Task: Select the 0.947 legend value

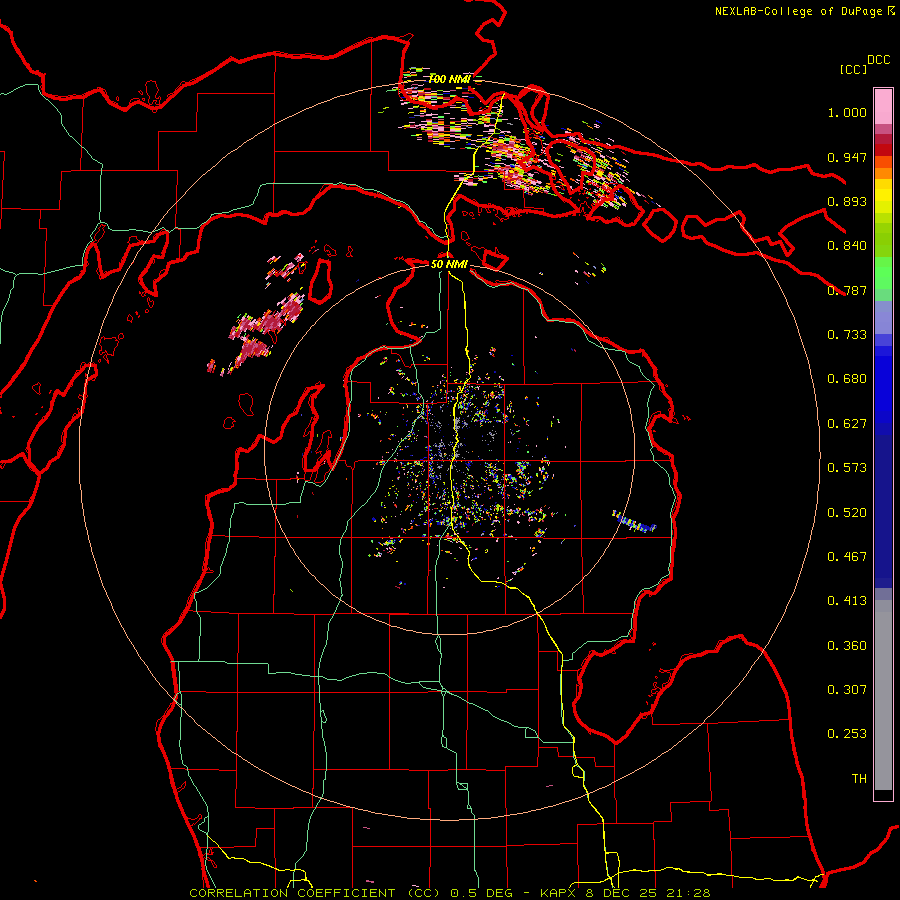Action: tap(847, 157)
